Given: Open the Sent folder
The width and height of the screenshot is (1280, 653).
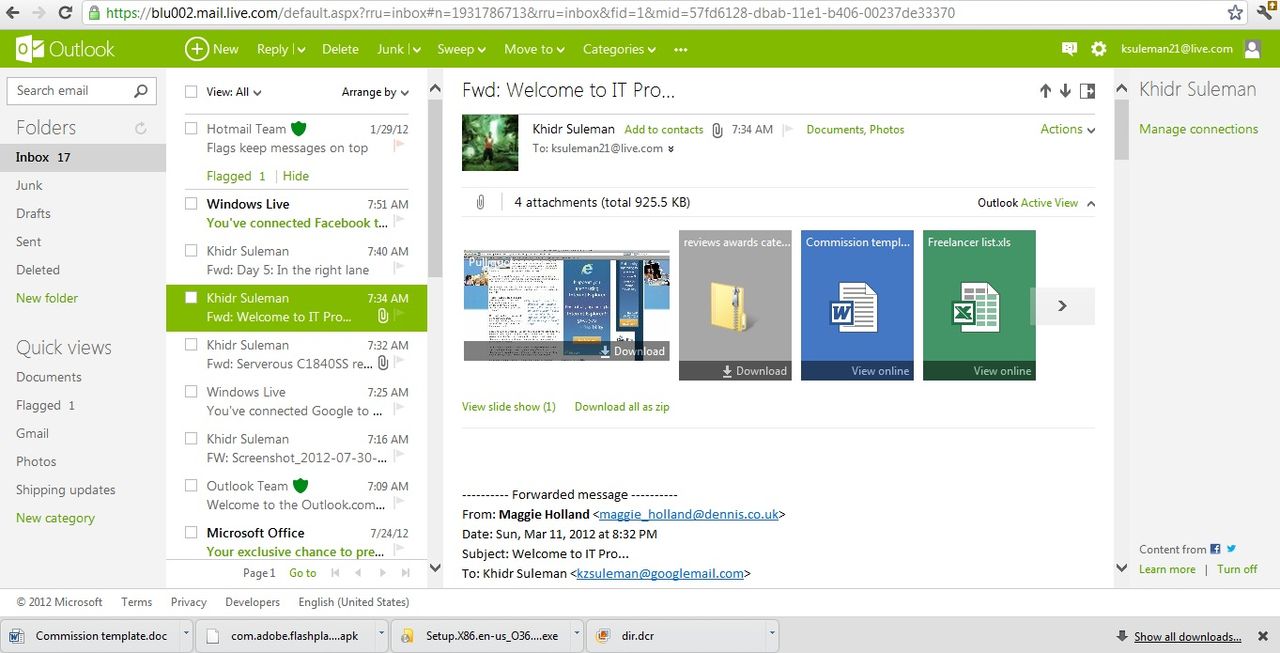Looking at the screenshot, I should [28, 241].
